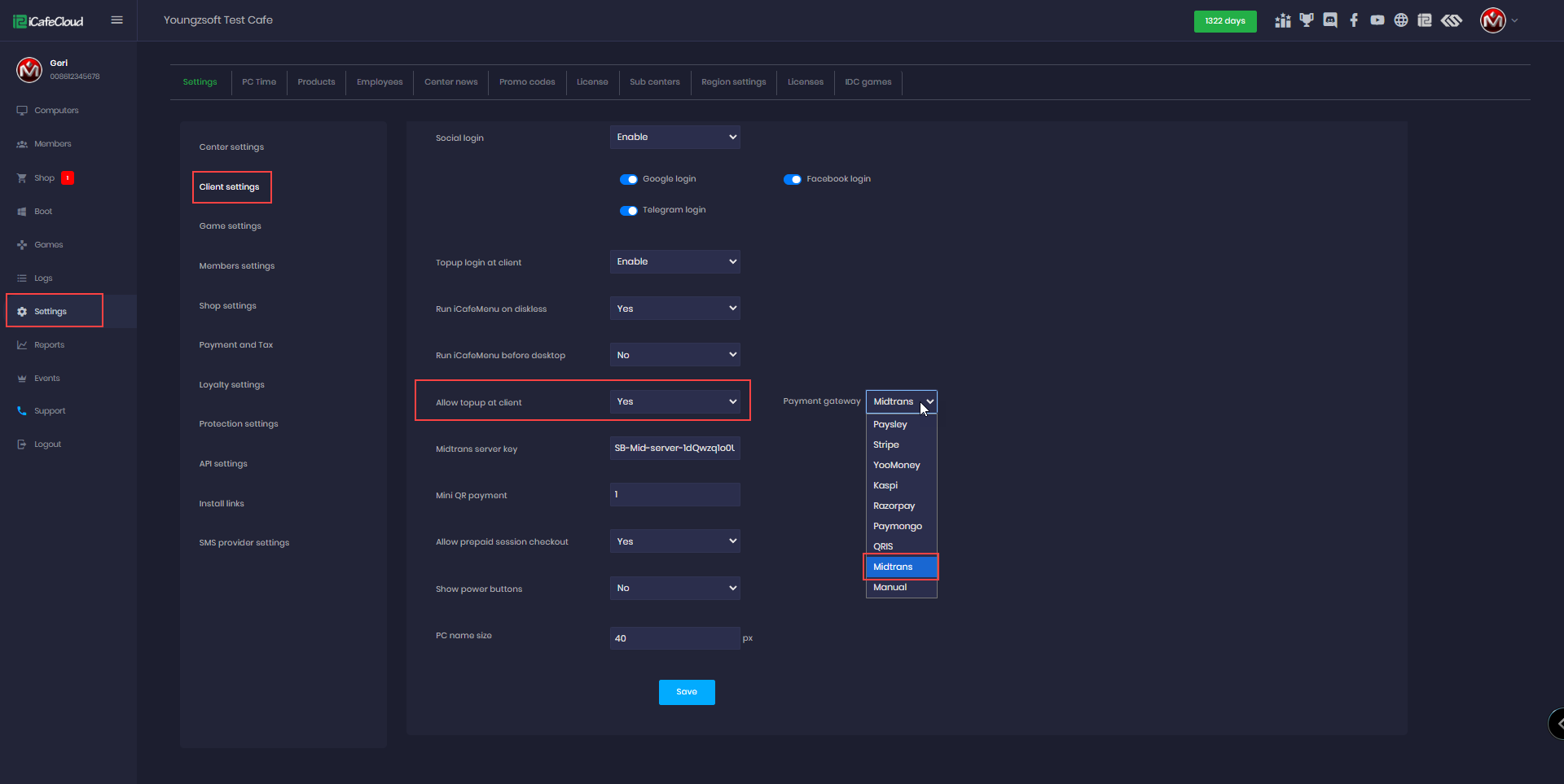The image size is (1564, 784).
Task: Click the green 1322 days button
Action: pyautogui.click(x=1224, y=21)
